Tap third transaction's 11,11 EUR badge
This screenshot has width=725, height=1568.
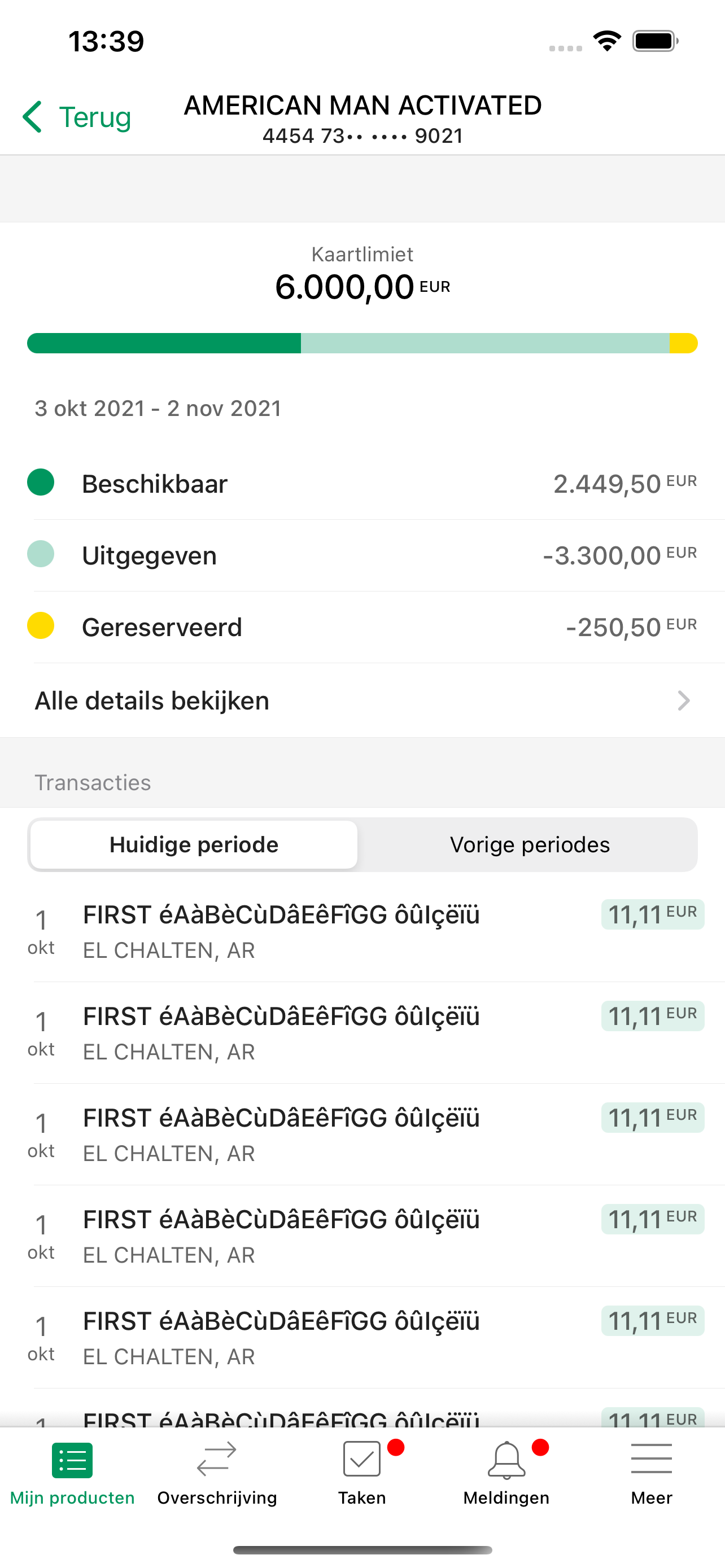(x=653, y=1118)
